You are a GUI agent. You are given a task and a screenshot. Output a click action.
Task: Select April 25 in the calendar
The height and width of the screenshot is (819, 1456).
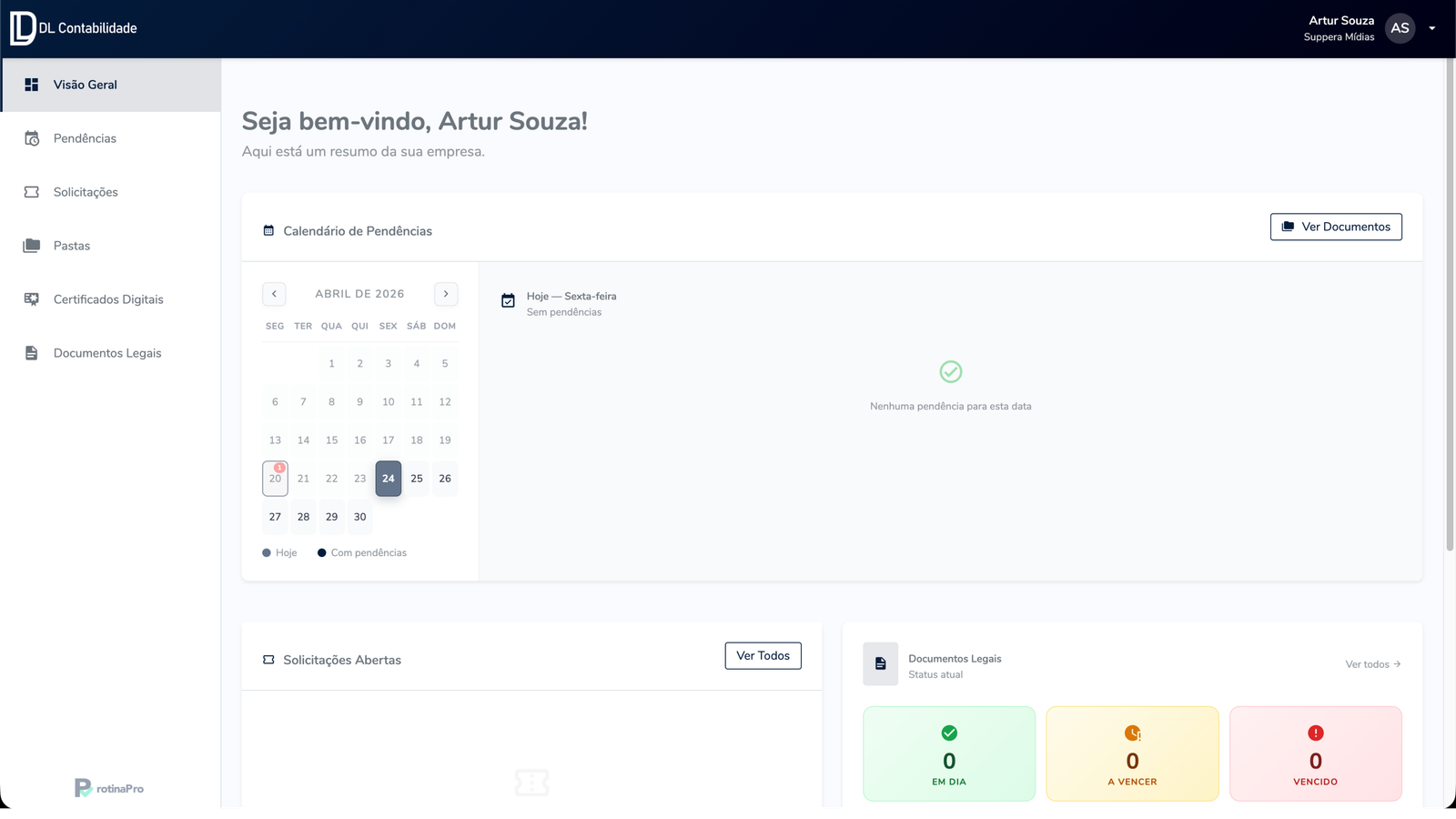pyautogui.click(x=417, y=479)
